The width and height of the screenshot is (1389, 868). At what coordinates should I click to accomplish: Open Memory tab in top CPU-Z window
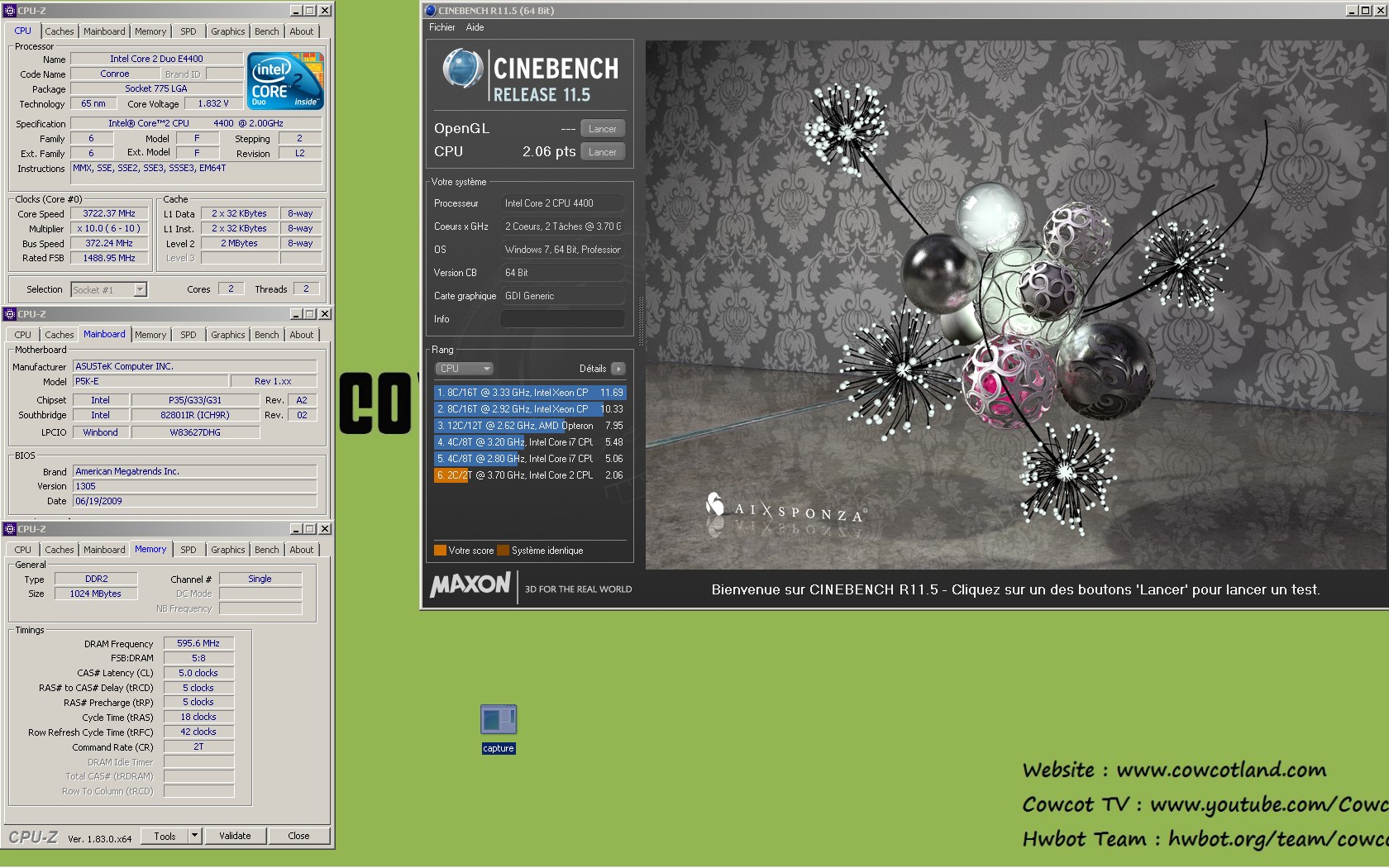[x=150, y=31]
